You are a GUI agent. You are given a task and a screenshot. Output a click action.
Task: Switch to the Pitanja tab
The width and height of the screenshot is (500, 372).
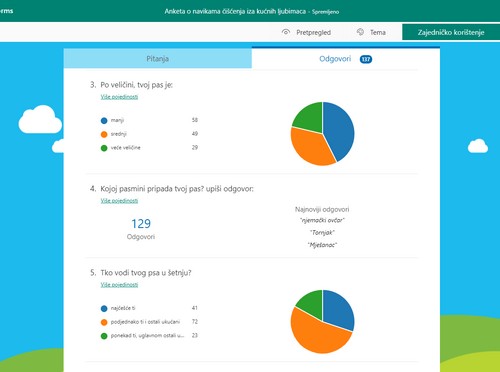(158, 59)
